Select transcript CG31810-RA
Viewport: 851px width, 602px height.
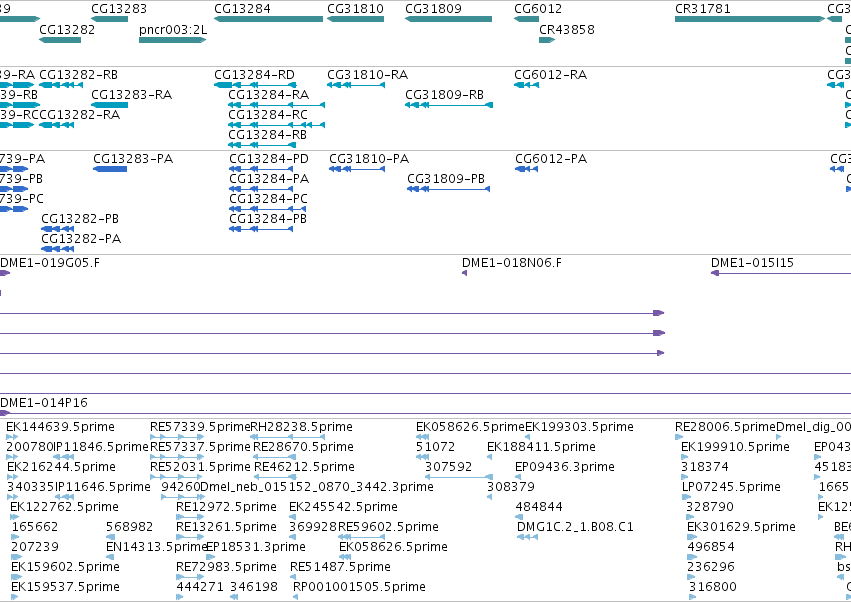click(356, 85)
